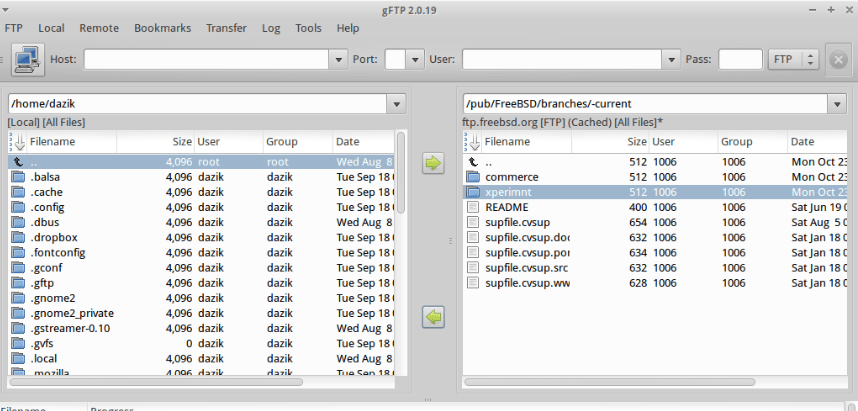
Task: Click the local pane sort arrow icon
Action: 18,142
